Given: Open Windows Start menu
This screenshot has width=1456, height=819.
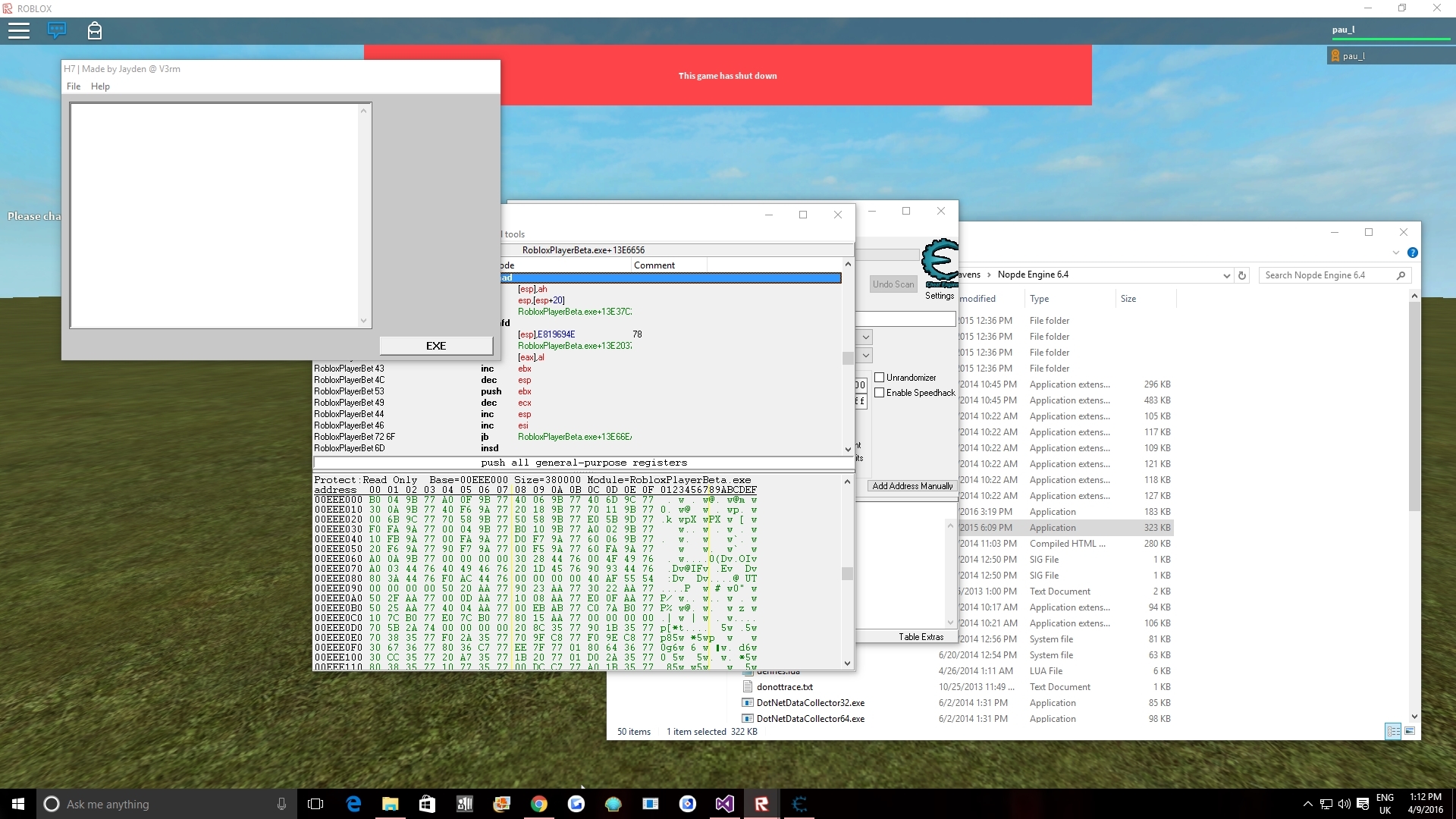Looking at the screenshot, I should [x=18, y=804].
